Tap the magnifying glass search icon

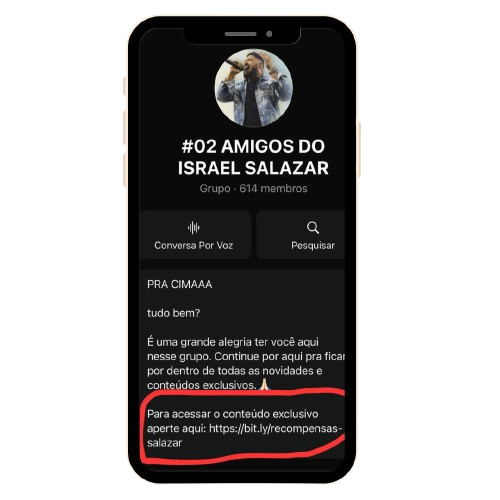pos(313,228)
